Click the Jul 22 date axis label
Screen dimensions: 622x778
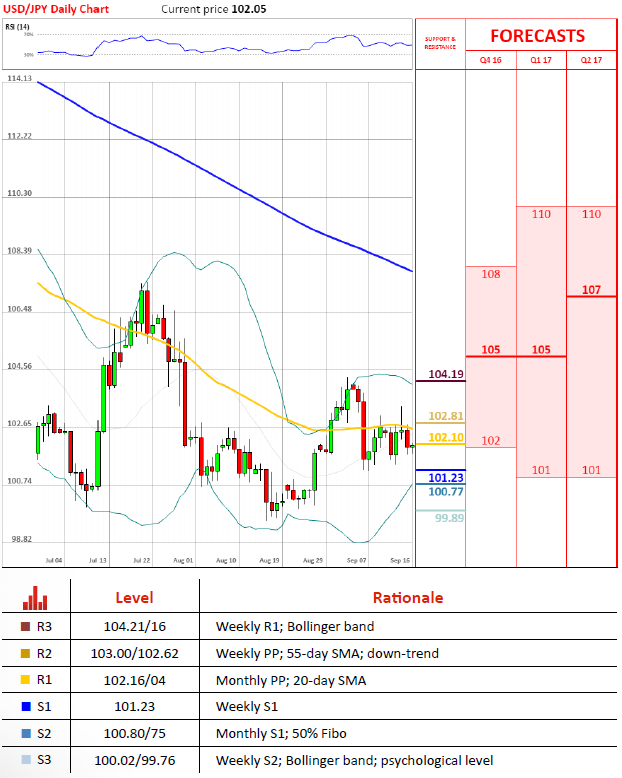click(x=142, y=560)
